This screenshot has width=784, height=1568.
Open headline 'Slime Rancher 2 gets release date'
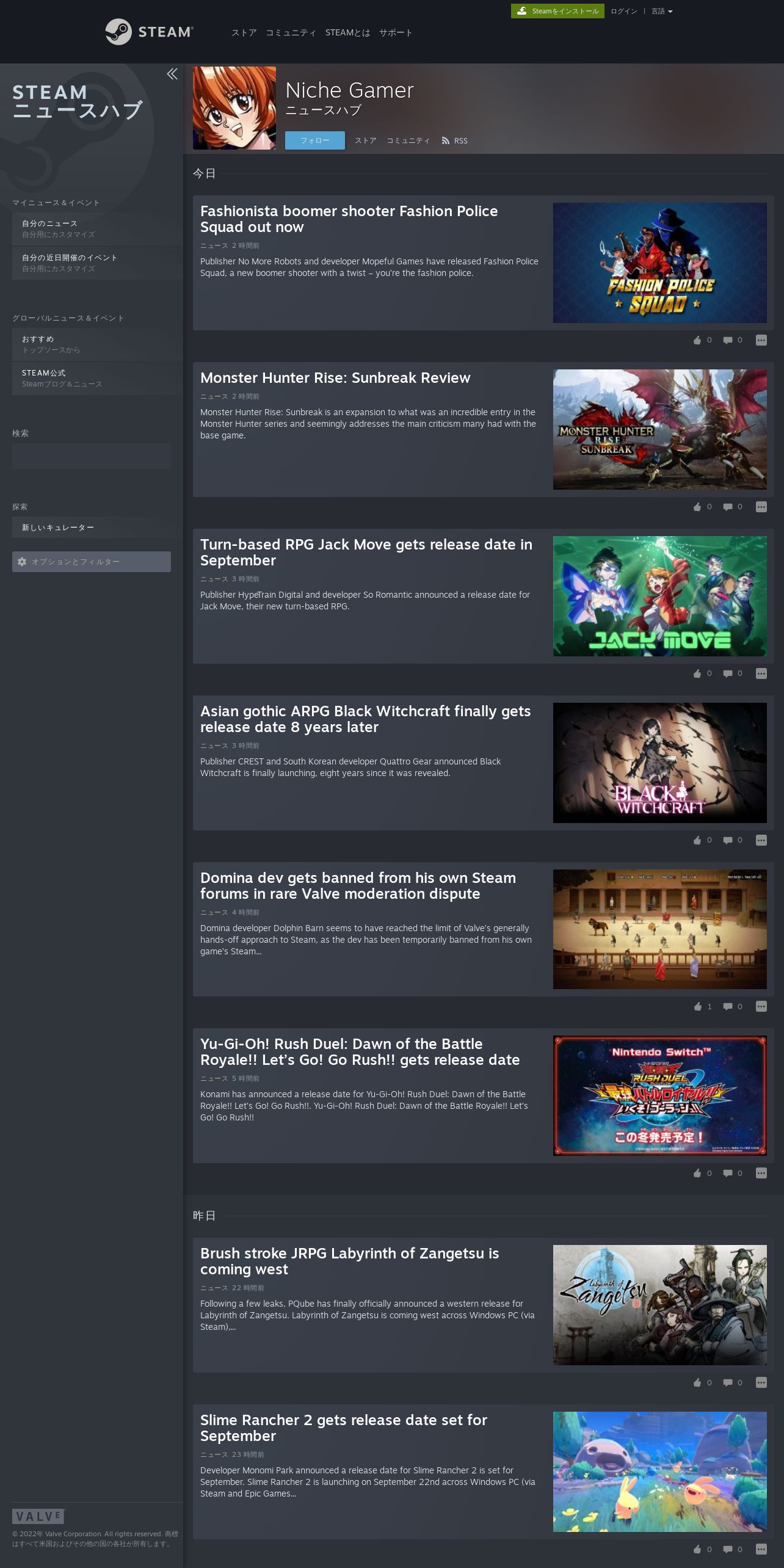click(344, 1428)
